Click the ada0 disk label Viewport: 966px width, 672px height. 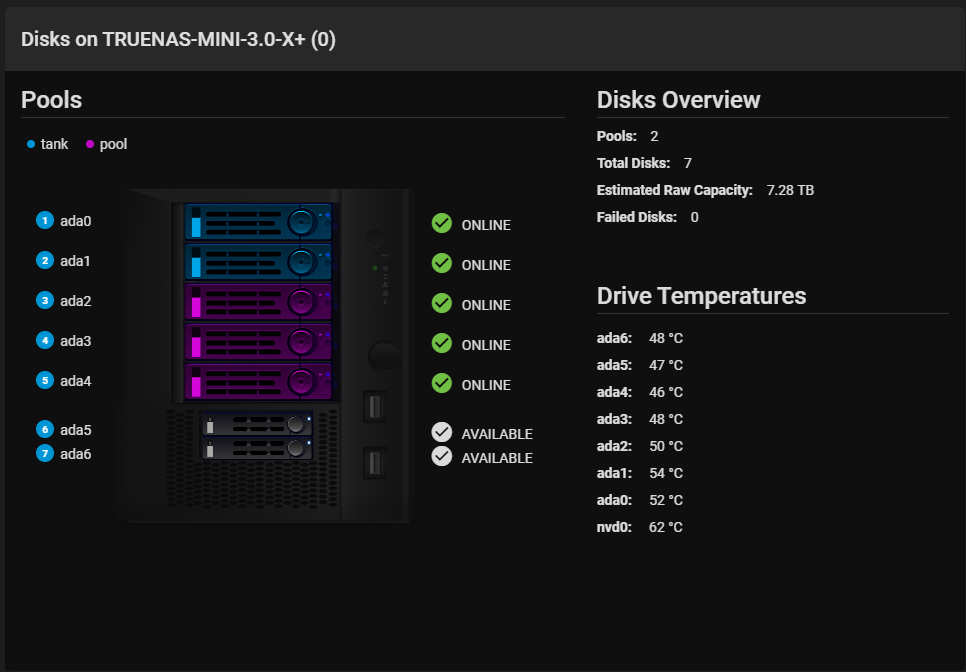coord(76,221)
